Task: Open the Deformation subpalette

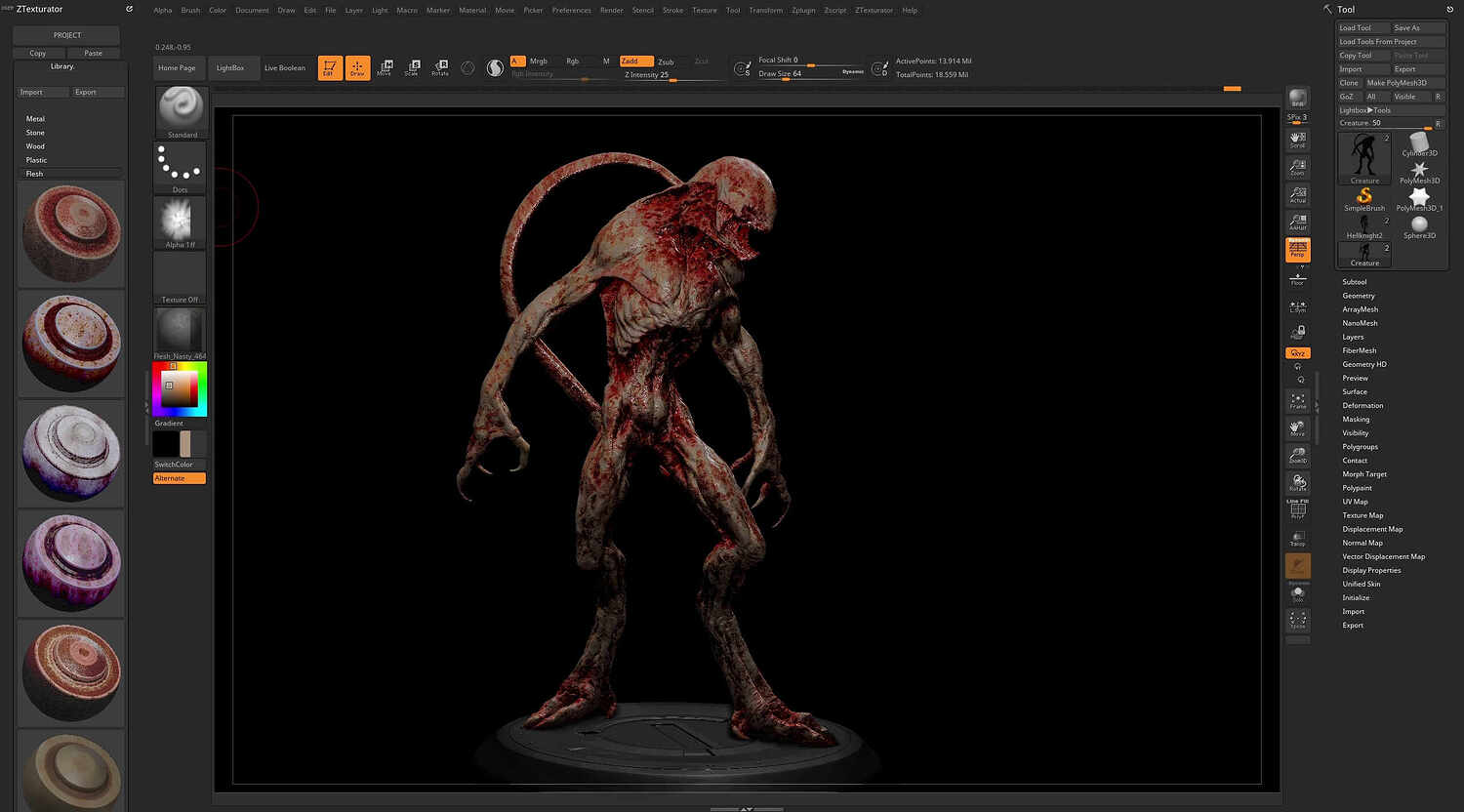Action: click(x=1362, y=405)
